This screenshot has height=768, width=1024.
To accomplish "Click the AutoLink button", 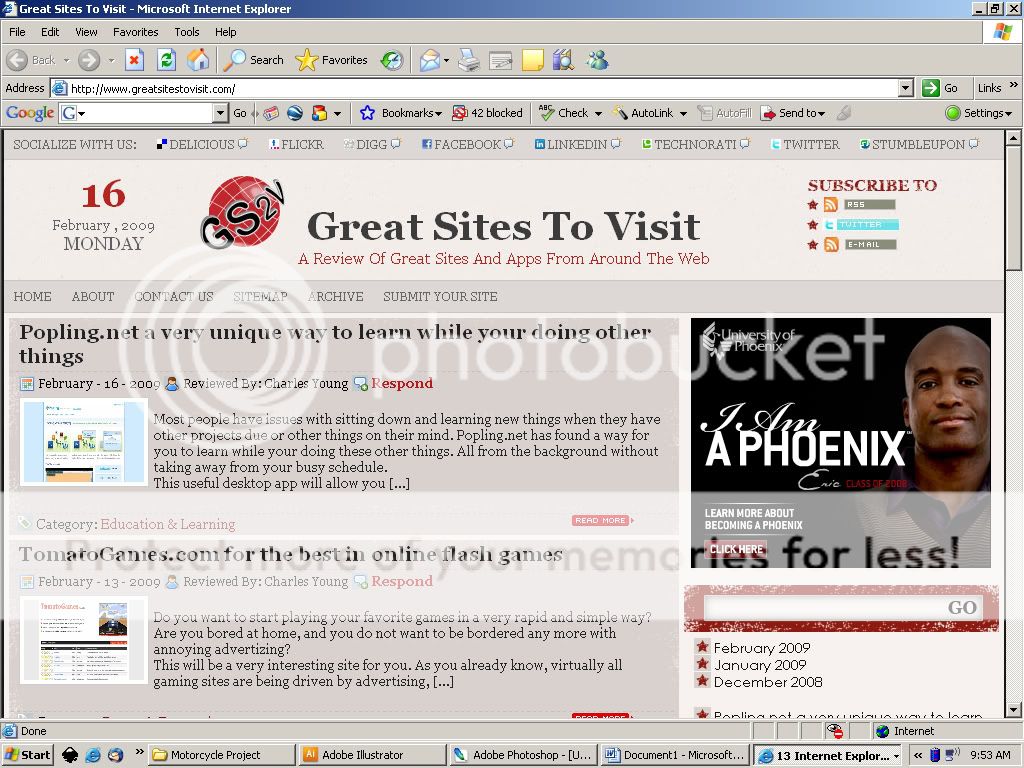I will 643,113.
